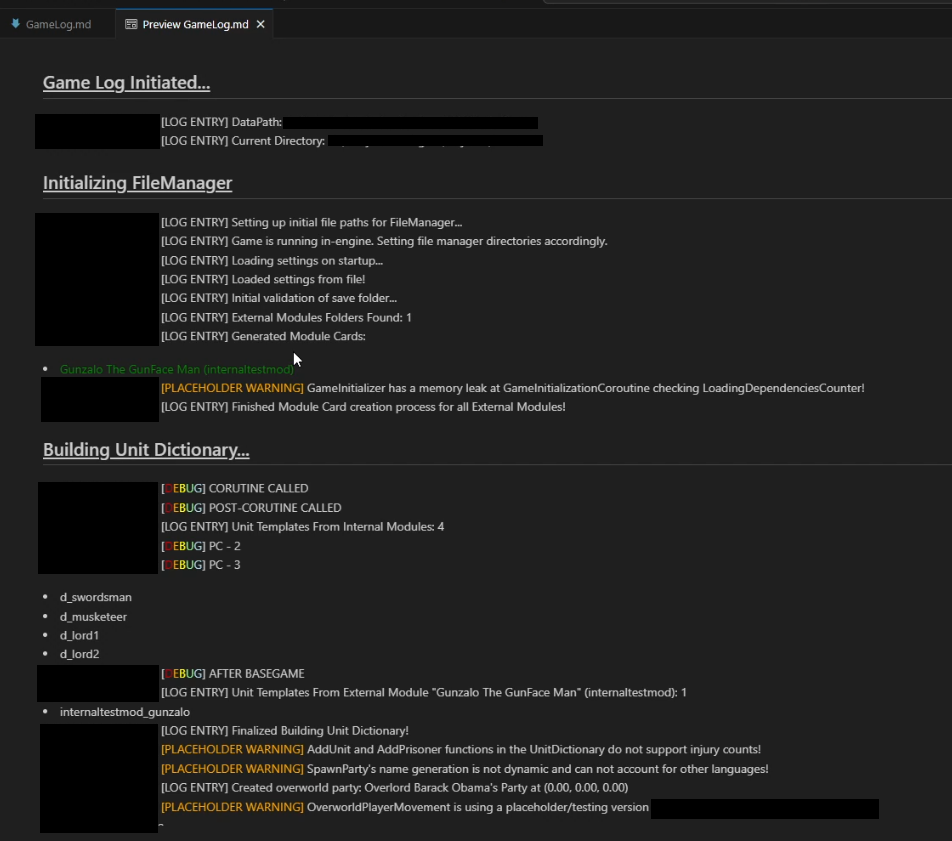The width and height of the screenshot is (952, 841).
Task: Click the green Gunzalo The GunFace Man entry
Action: point(177,370)
